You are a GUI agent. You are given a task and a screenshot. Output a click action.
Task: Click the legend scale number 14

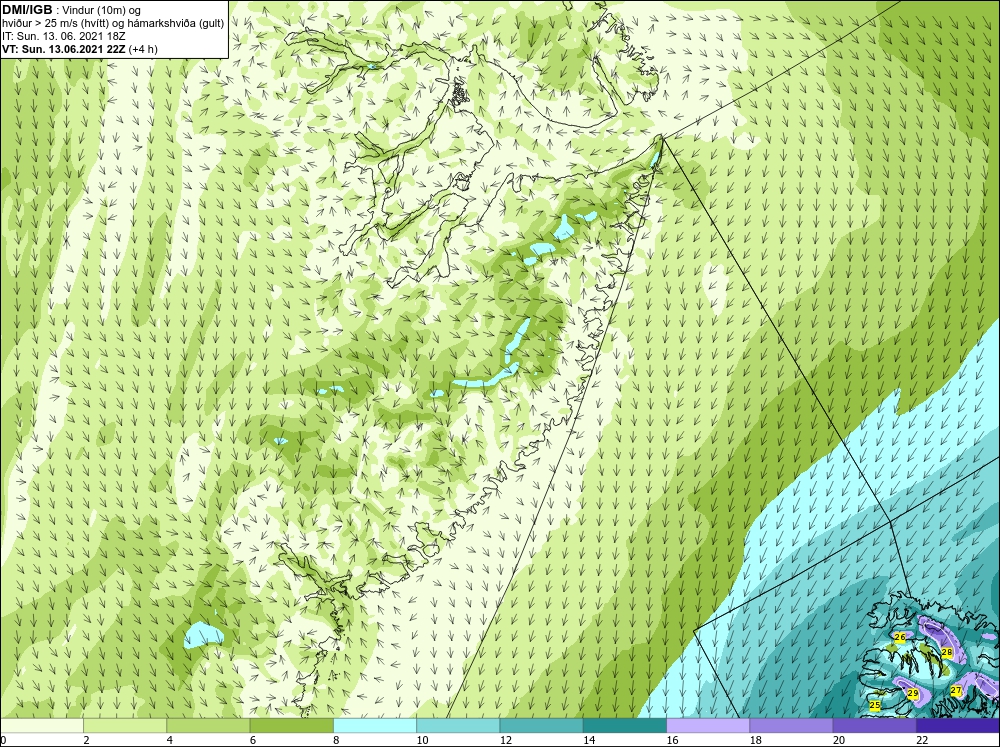(589, 740)
